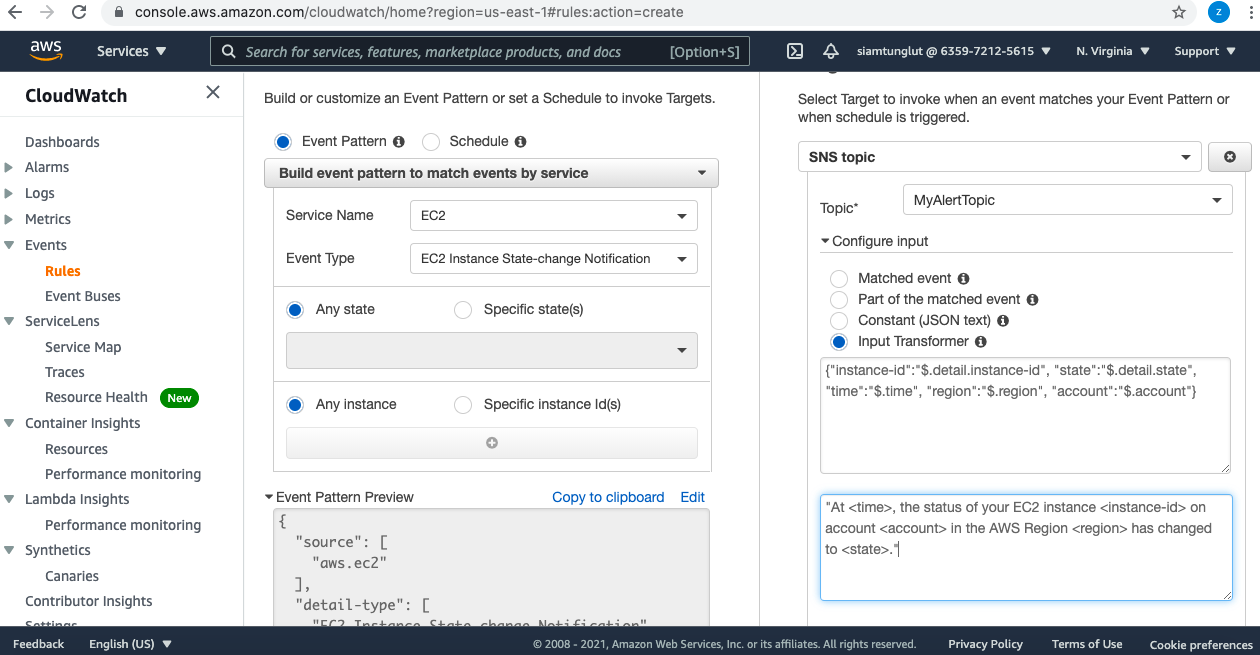The width and height of the screenshot is (1260, 655).
Task: Click the info icon beside Constant (JSON text)
Action: click(x=1002, y=320)
